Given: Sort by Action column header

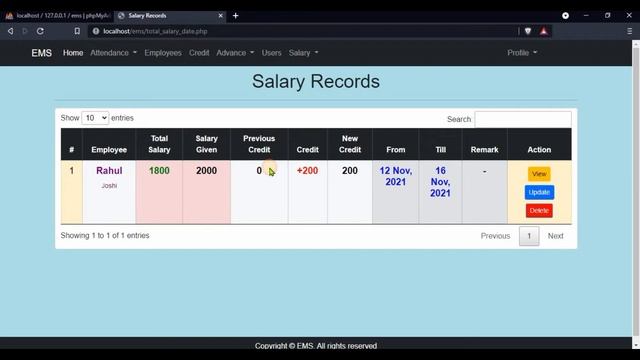Looking at the screenshot, I should pyautogui.click(x=539, y=144).
